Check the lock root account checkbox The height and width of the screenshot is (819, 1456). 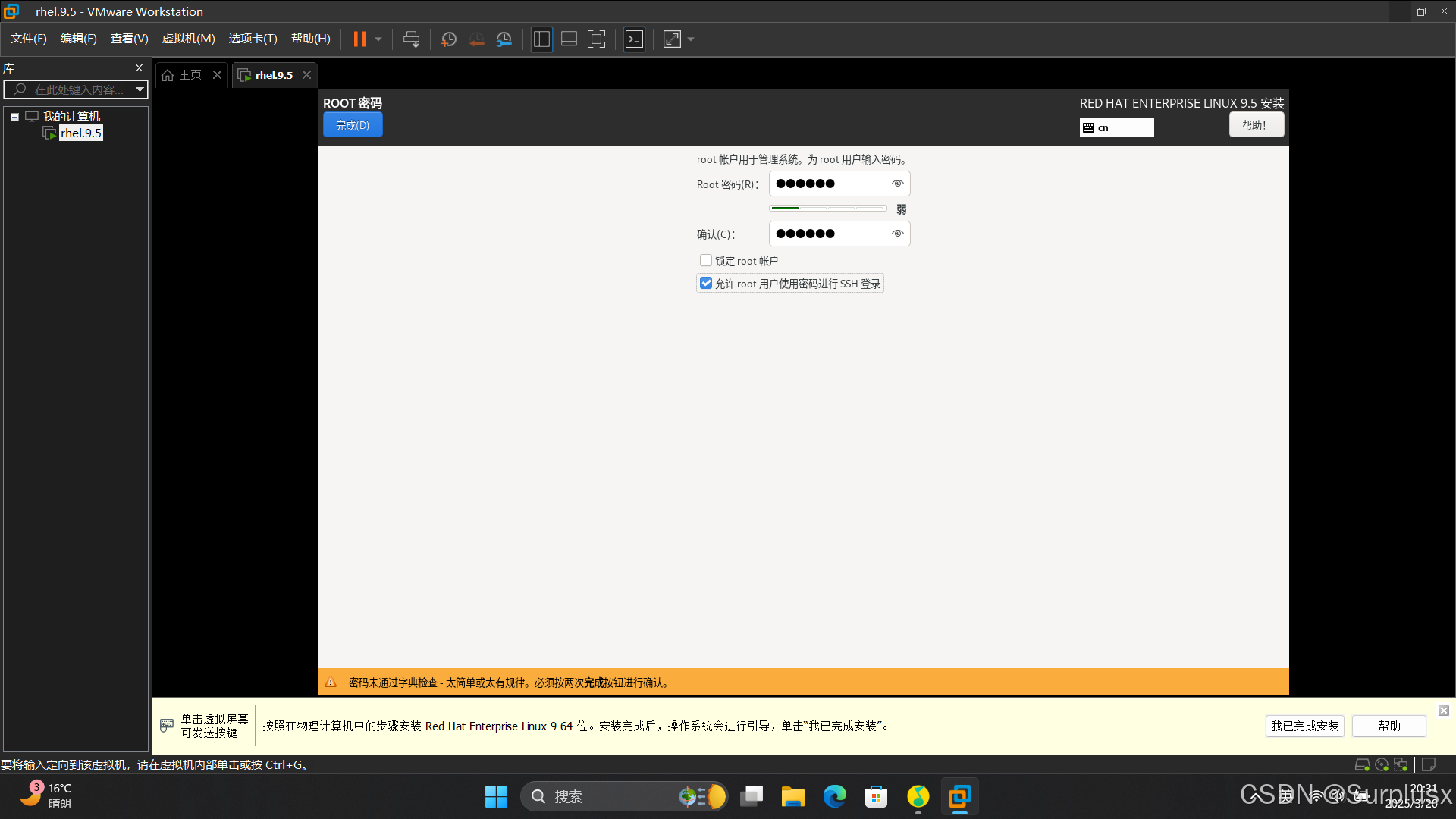pos(706,260)
